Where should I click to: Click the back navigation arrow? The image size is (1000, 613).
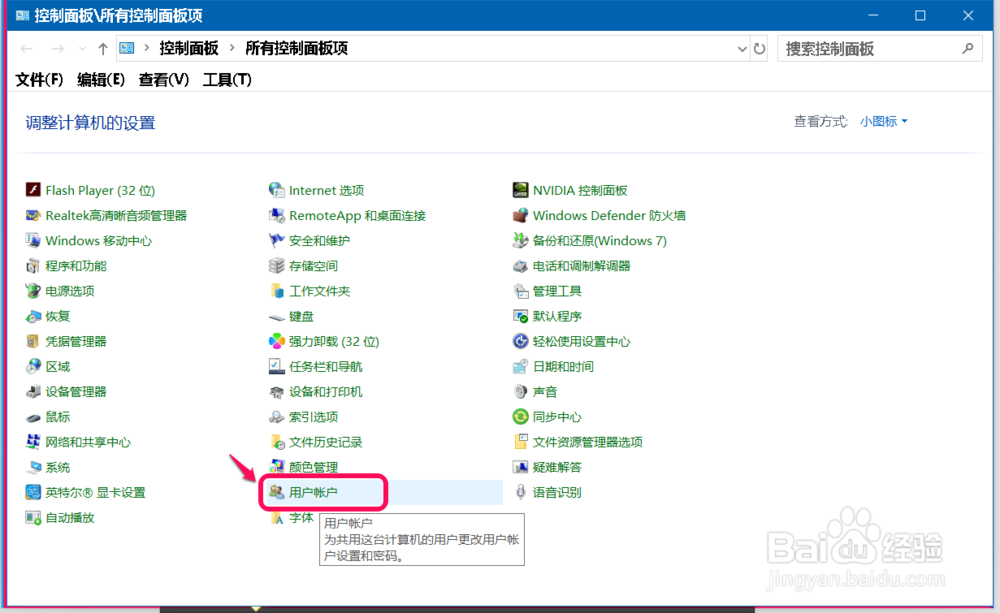27,48
